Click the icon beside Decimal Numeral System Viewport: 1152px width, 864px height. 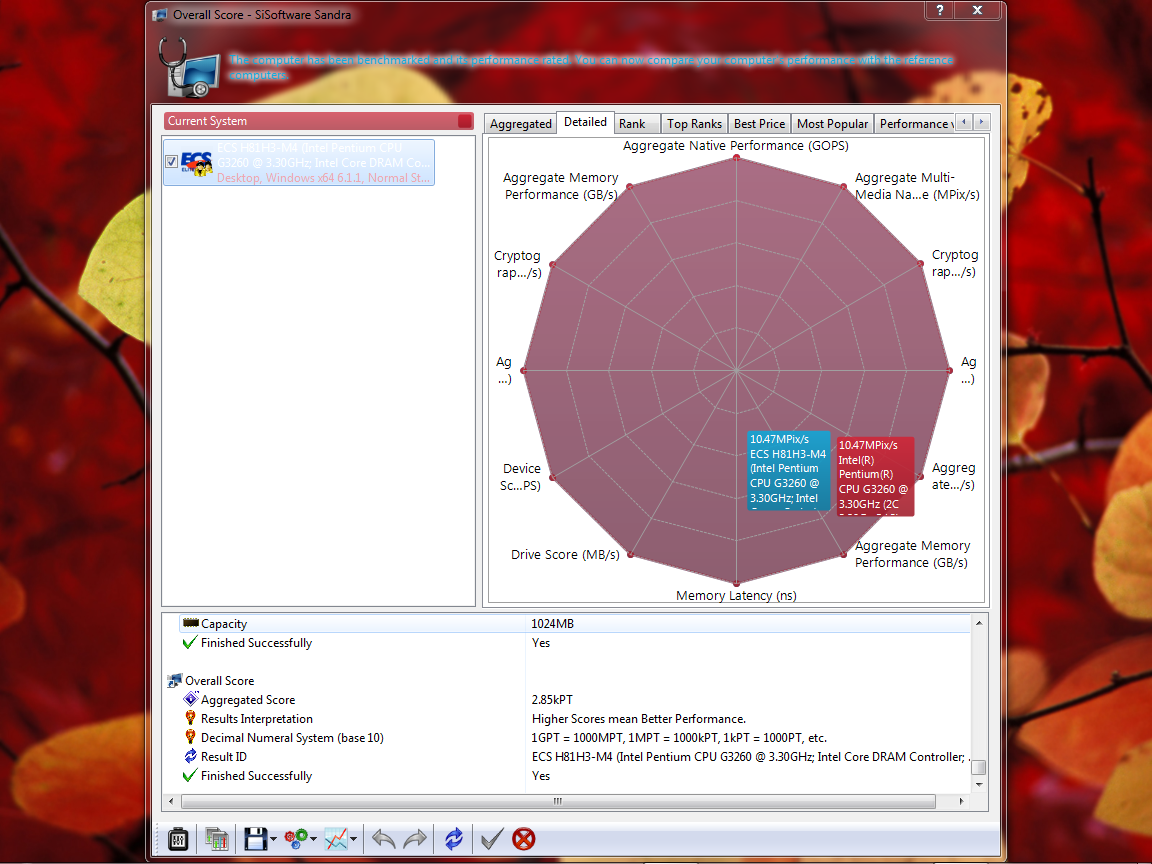190,737
